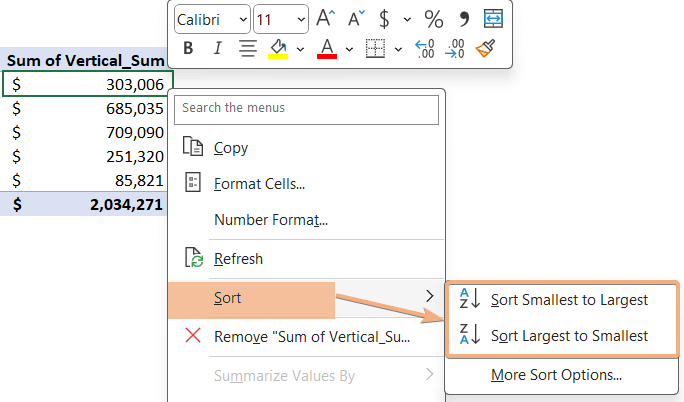
Task: Select the cell with 685,035
Action: [84, 108]
